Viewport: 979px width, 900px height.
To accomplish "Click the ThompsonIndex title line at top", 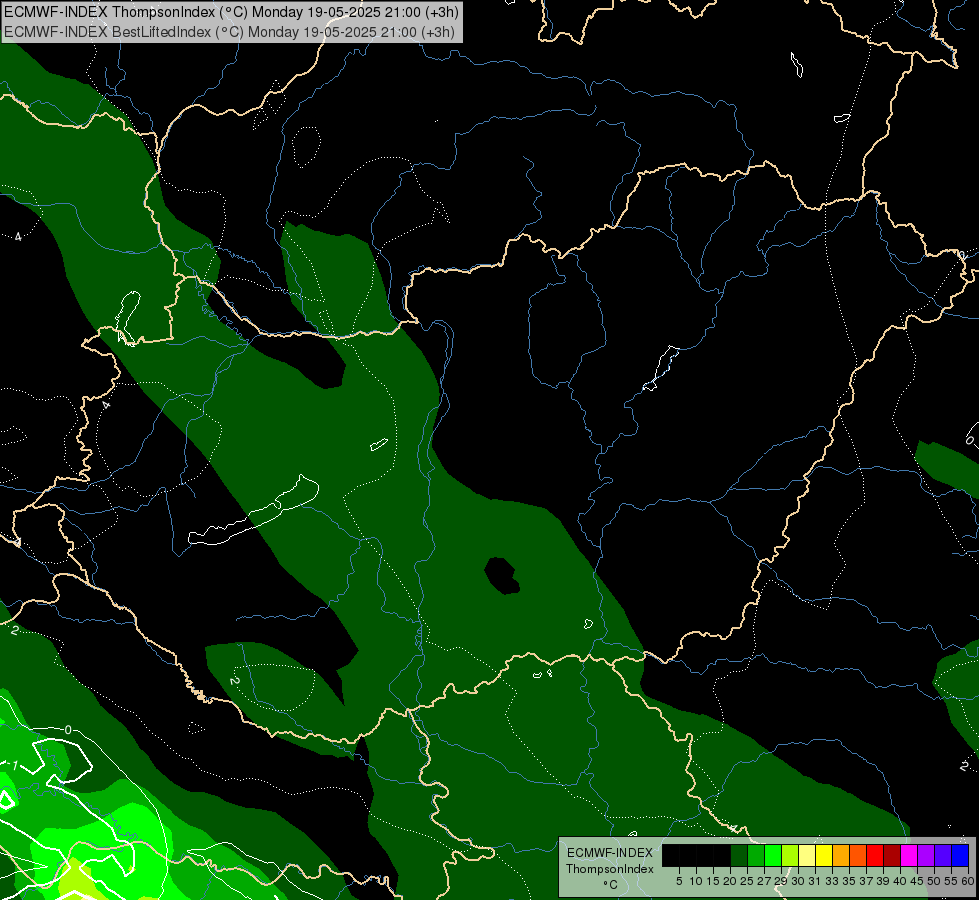I will tap(232, 12).
